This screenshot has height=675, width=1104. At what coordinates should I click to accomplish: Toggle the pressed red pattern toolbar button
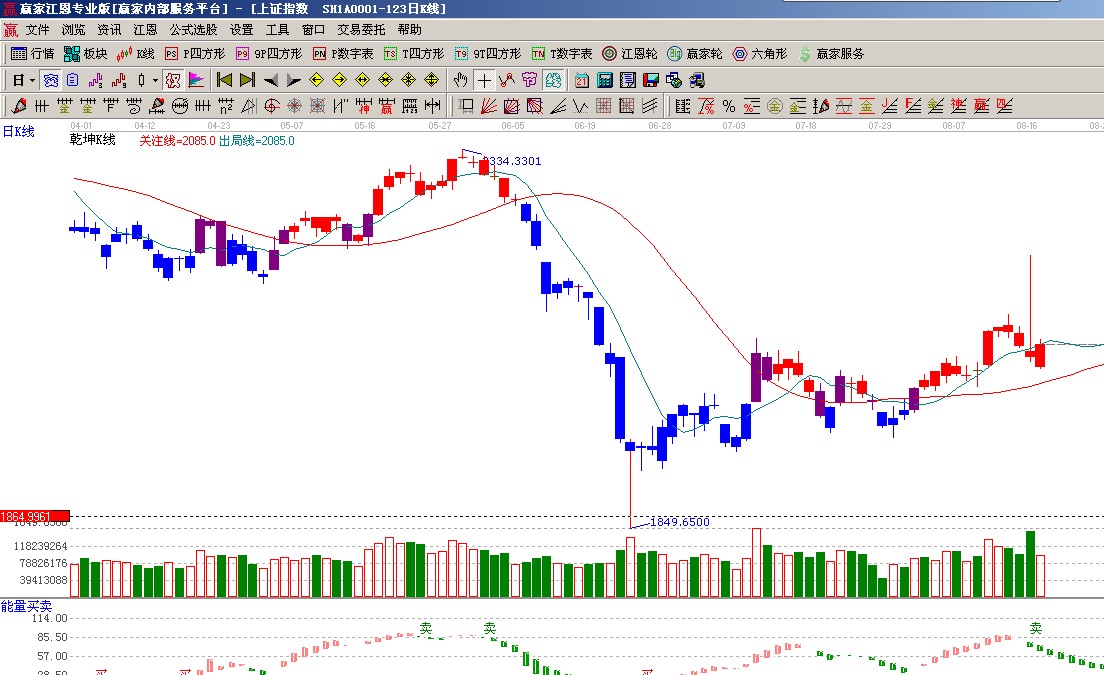point(173,80)
